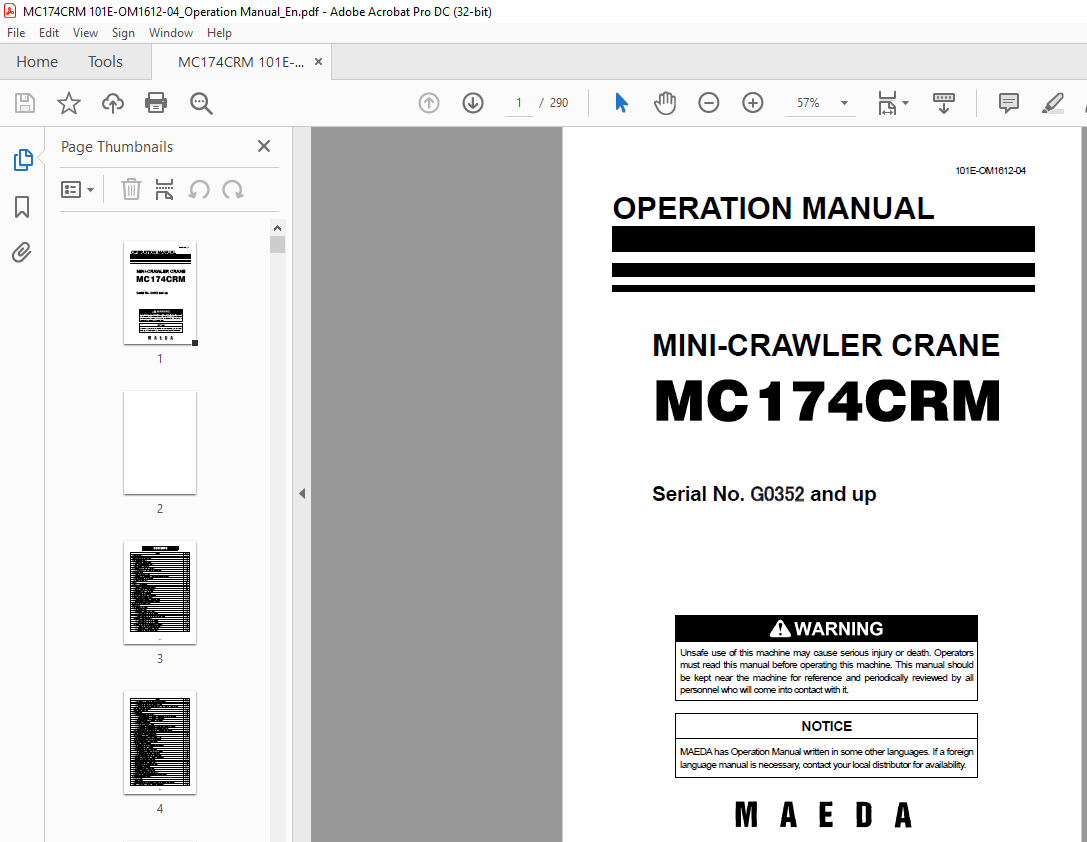Select blank page 2 thumbnail
The height and width of the screenshot is (842, 1087).
point(160,442)
